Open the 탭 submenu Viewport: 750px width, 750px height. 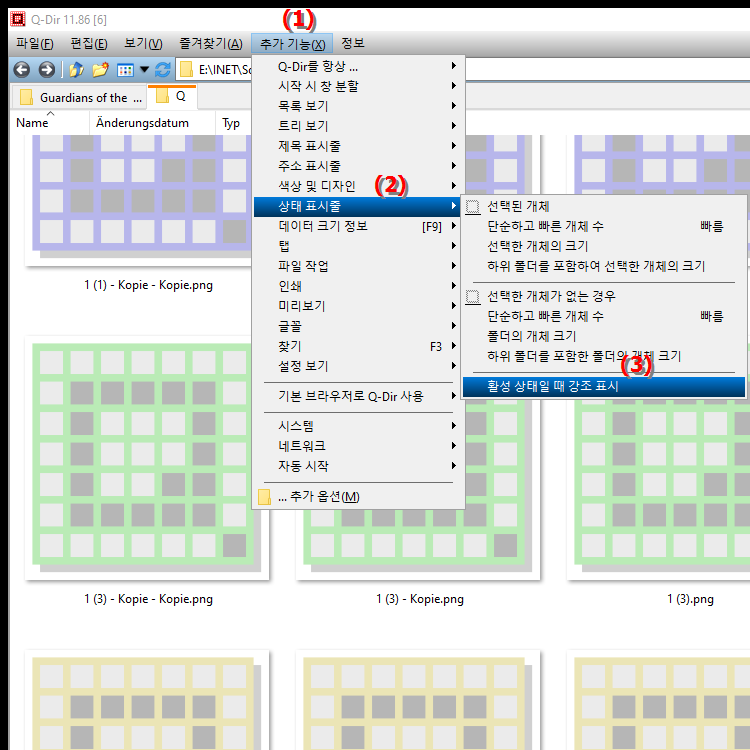358,246
